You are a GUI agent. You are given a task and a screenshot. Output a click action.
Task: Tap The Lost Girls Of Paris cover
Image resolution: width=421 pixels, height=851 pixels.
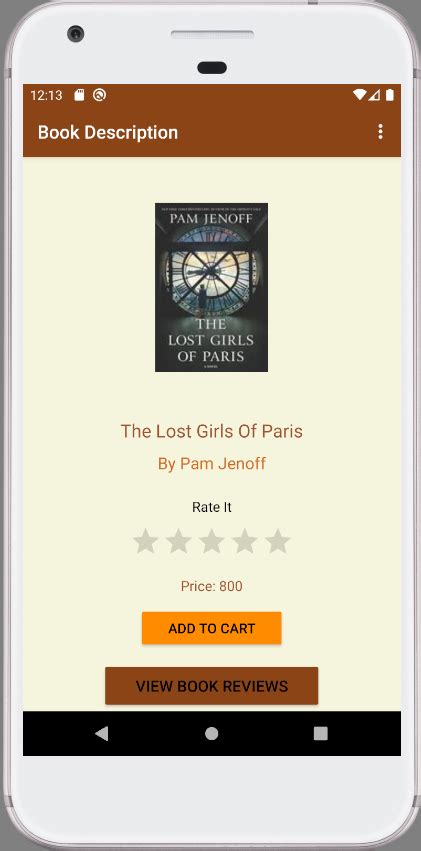(212, 288)
